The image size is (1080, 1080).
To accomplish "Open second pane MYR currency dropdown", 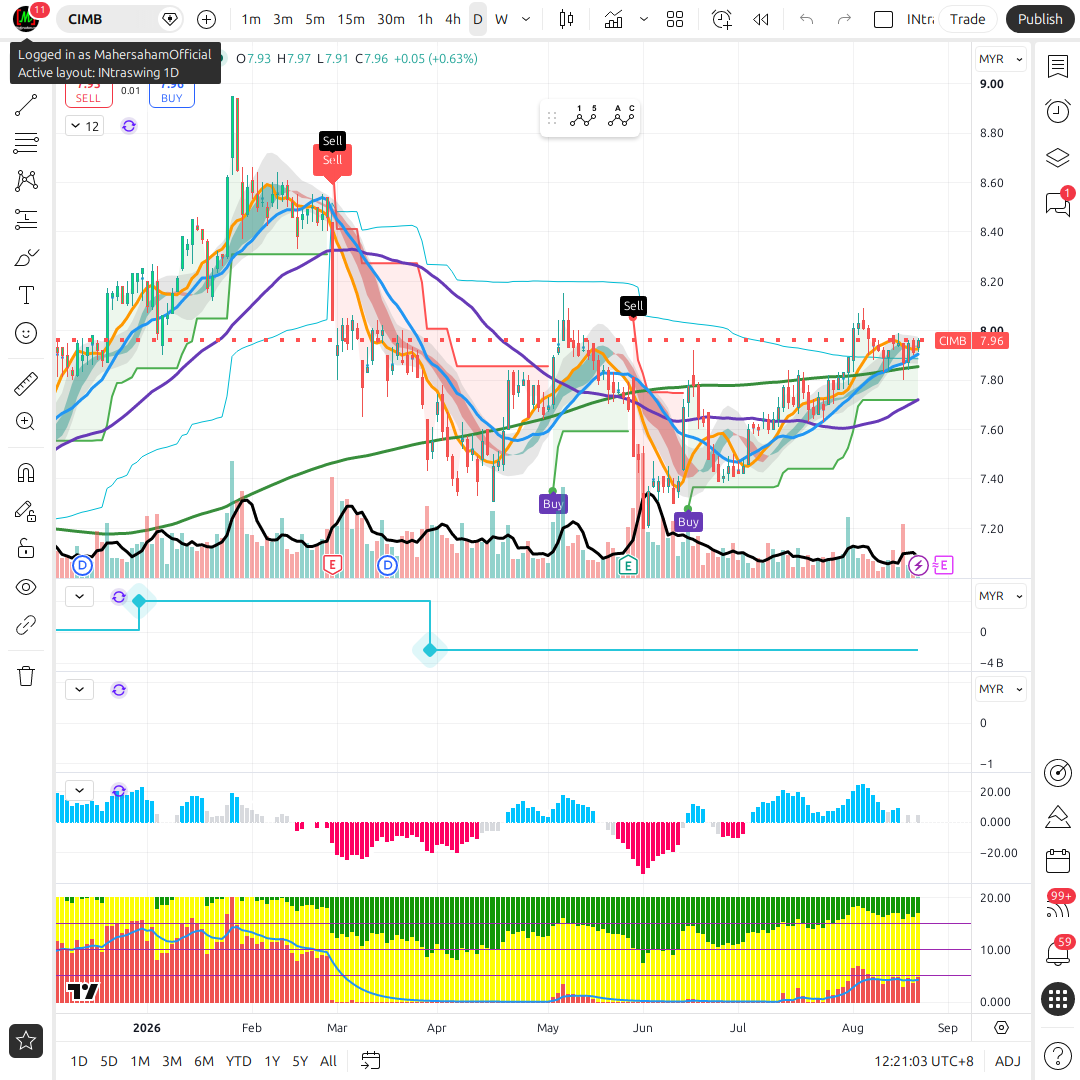I will pyautogui.click(x=1000, y=596).
